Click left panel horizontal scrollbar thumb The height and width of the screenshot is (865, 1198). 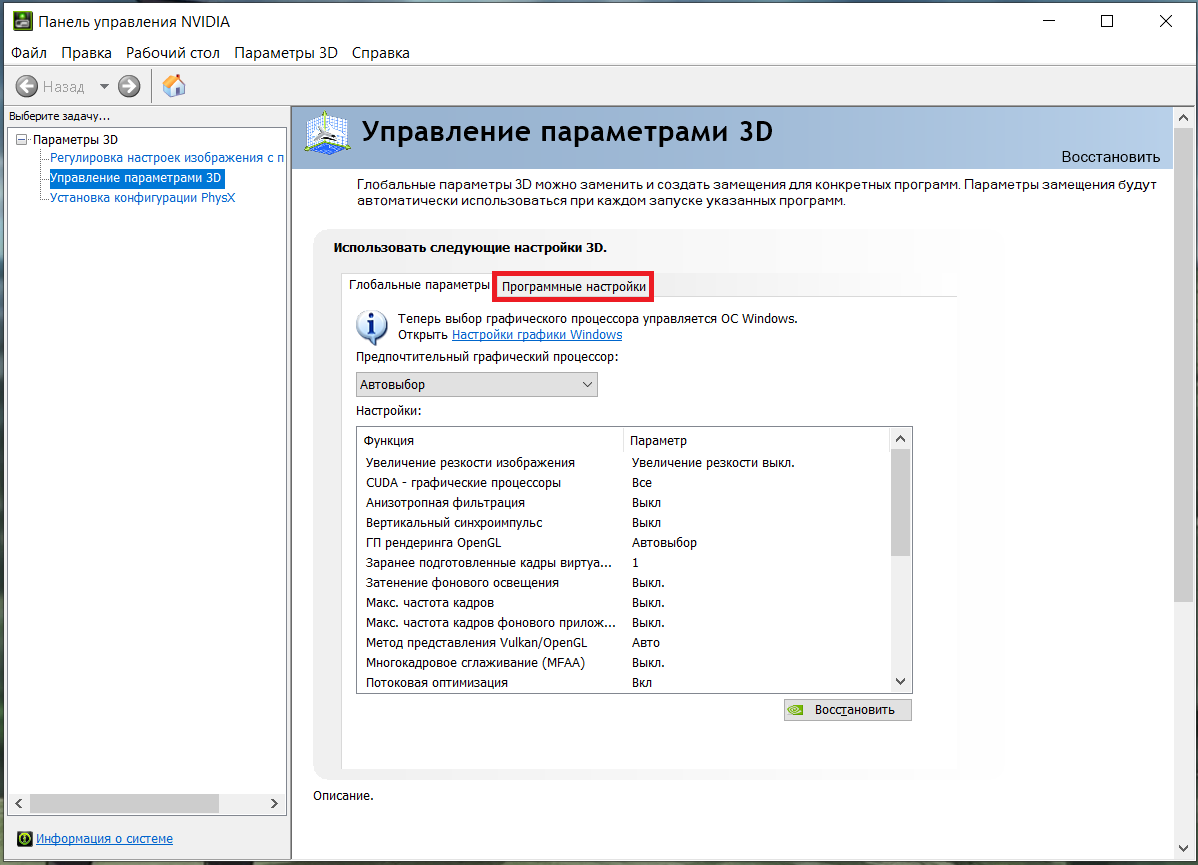(125, 804)
